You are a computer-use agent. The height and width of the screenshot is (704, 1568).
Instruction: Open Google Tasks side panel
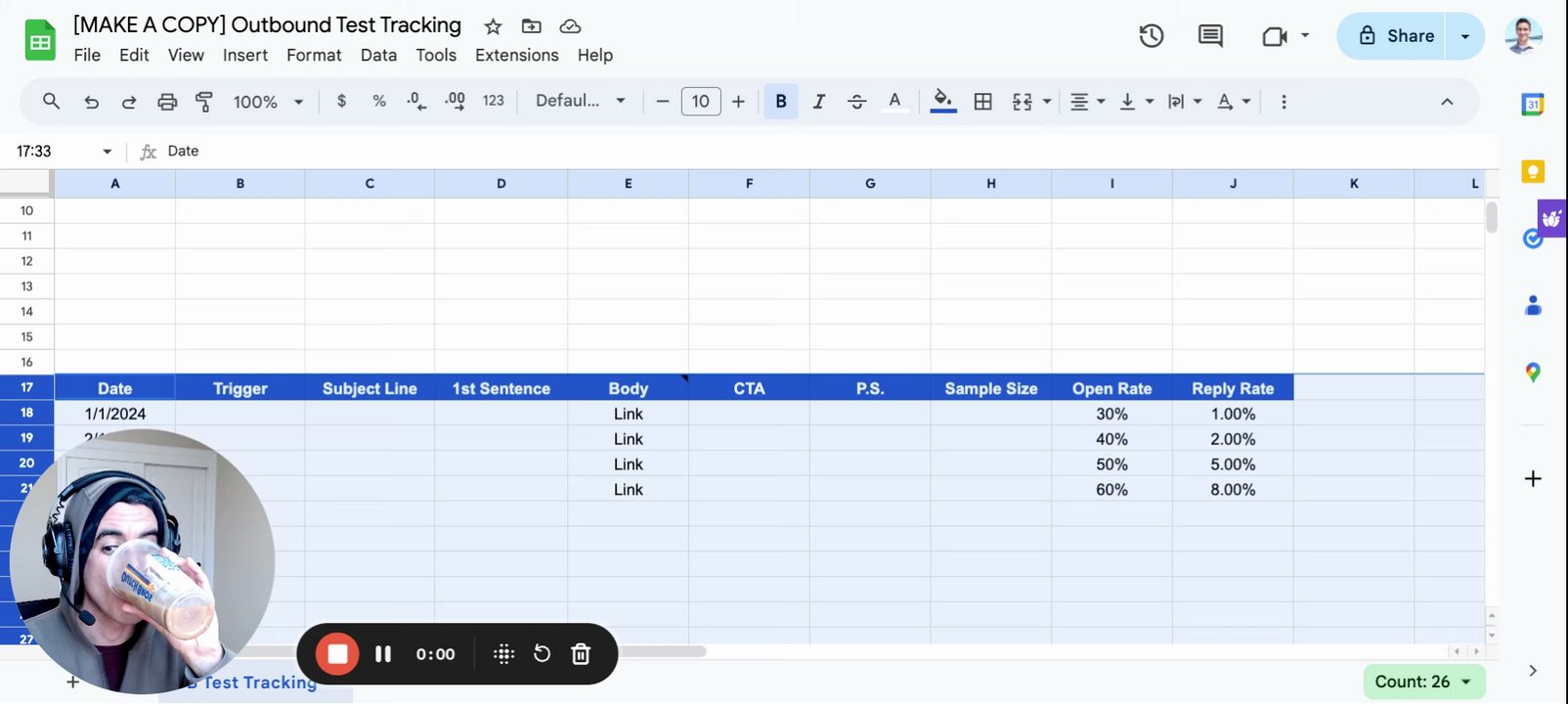[x=1533, y=238]
